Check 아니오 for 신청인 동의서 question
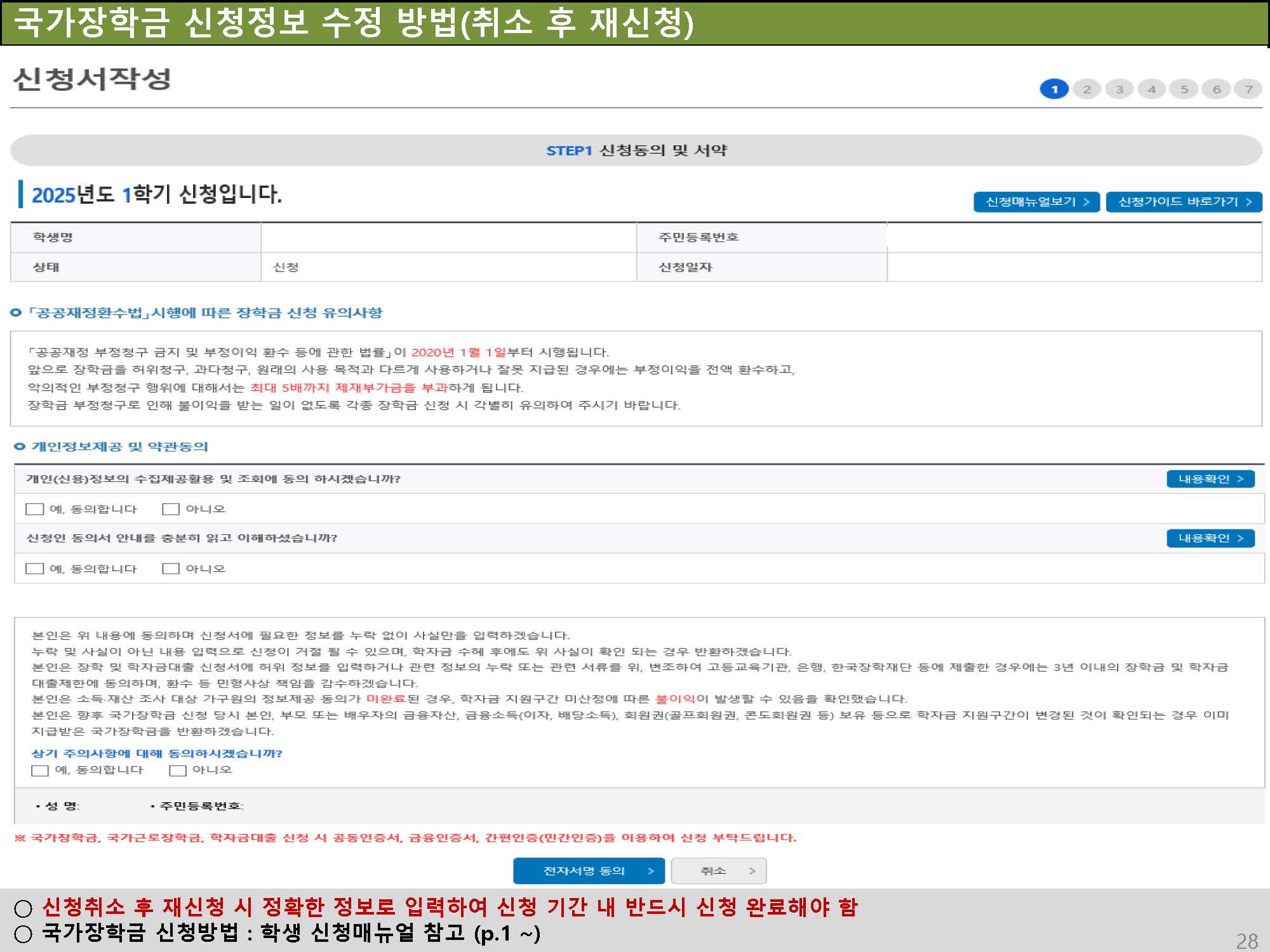Image resolution: width=1270 pixels, height=952 pixels. (x=171, y=569)
